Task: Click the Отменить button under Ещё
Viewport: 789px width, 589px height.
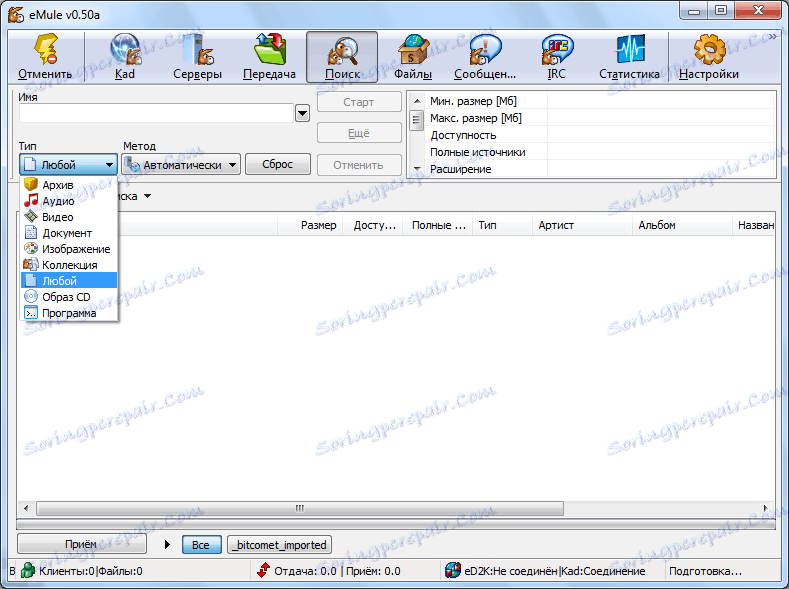Action: click(x=359, y=165)
